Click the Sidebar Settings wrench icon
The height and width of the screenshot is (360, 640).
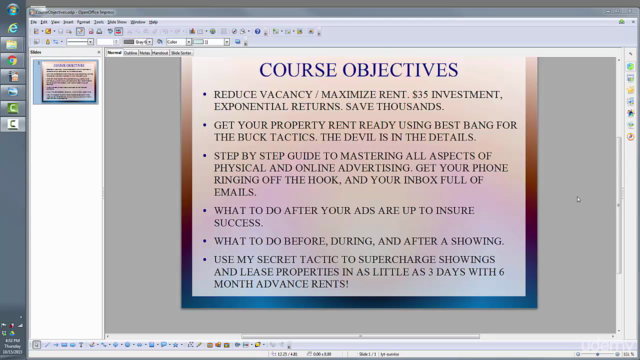(x=631, y=53)
